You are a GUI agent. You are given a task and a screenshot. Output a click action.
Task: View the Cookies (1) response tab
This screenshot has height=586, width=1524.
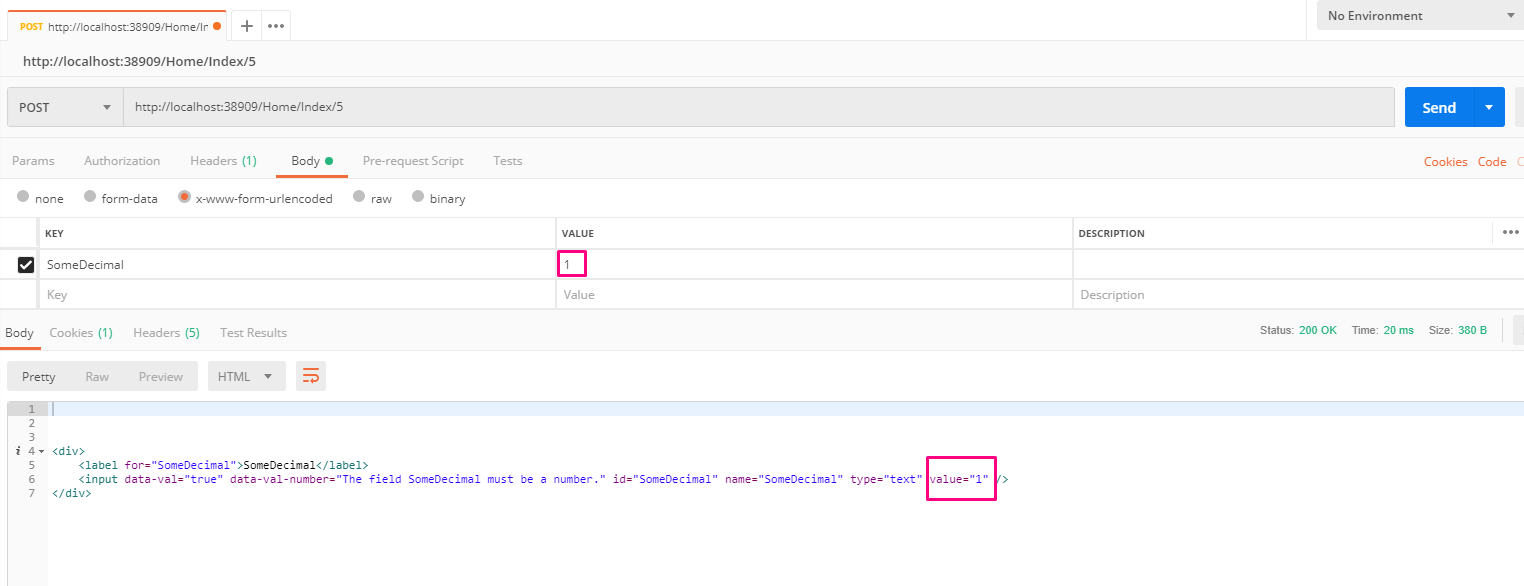(x=80, y=332)
